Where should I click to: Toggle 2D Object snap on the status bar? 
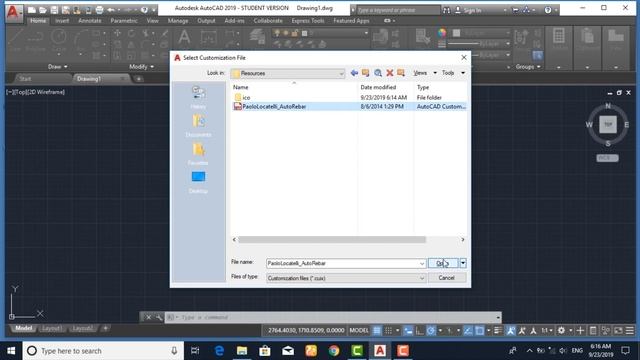(x=479, y=330)
